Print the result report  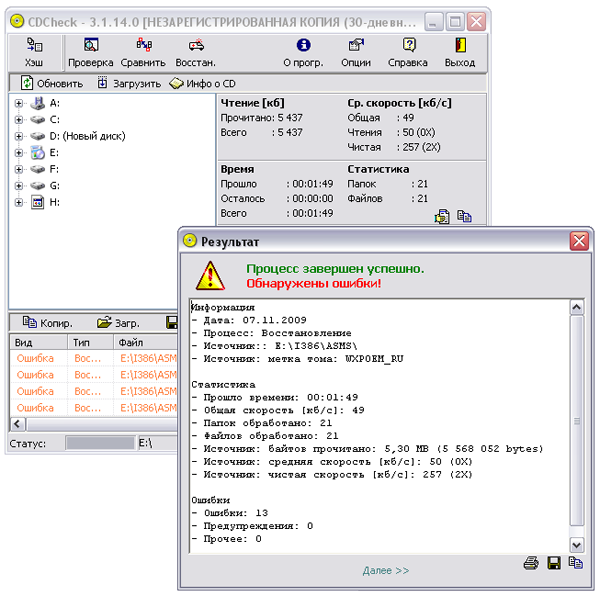coord(531,563)
